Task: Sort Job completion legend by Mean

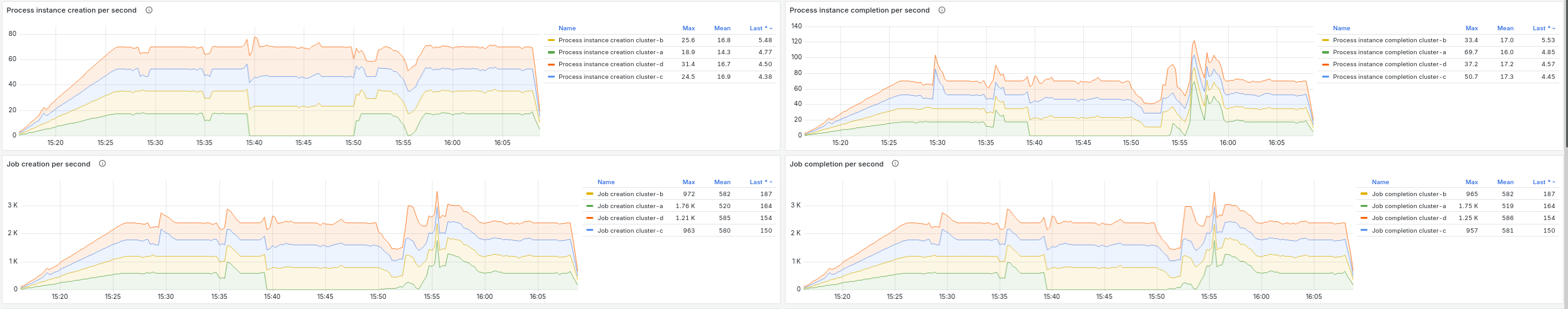Action: [1506, 182]
